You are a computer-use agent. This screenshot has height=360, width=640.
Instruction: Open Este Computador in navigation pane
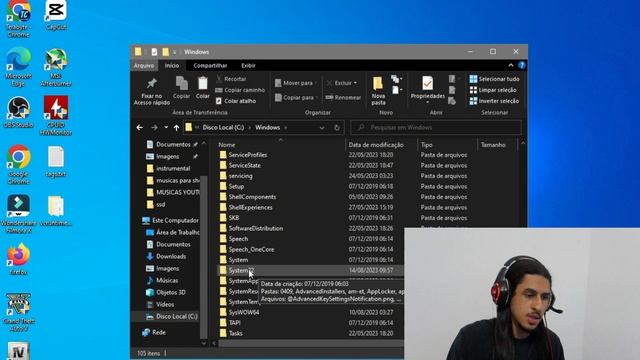[x=171, y=220]
